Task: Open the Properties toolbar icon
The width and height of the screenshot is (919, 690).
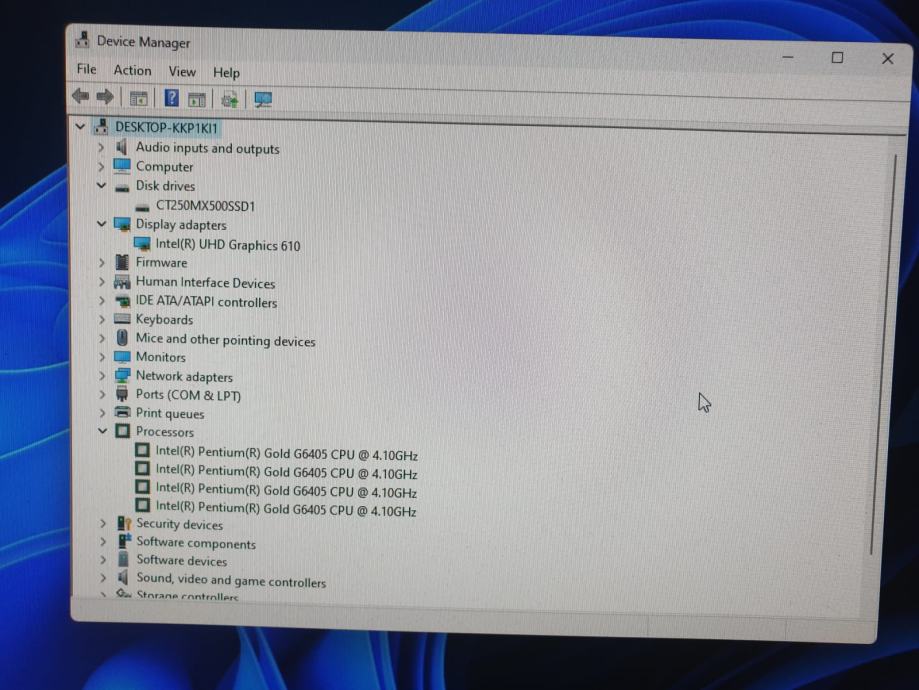Action: coord(197,100)
